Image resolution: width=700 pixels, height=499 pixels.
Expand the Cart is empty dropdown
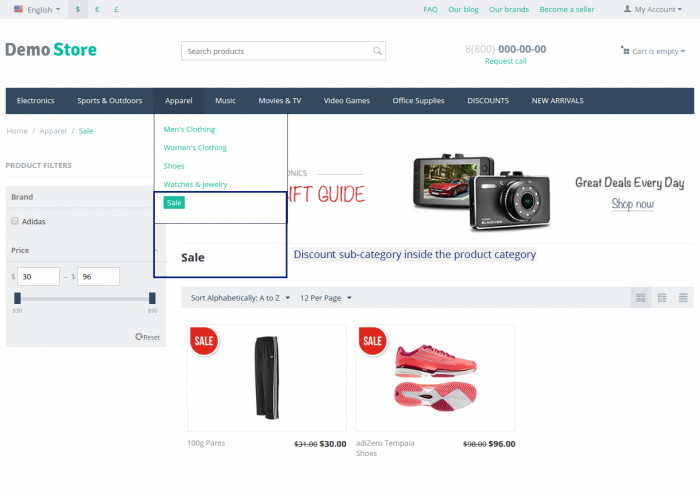653,51
